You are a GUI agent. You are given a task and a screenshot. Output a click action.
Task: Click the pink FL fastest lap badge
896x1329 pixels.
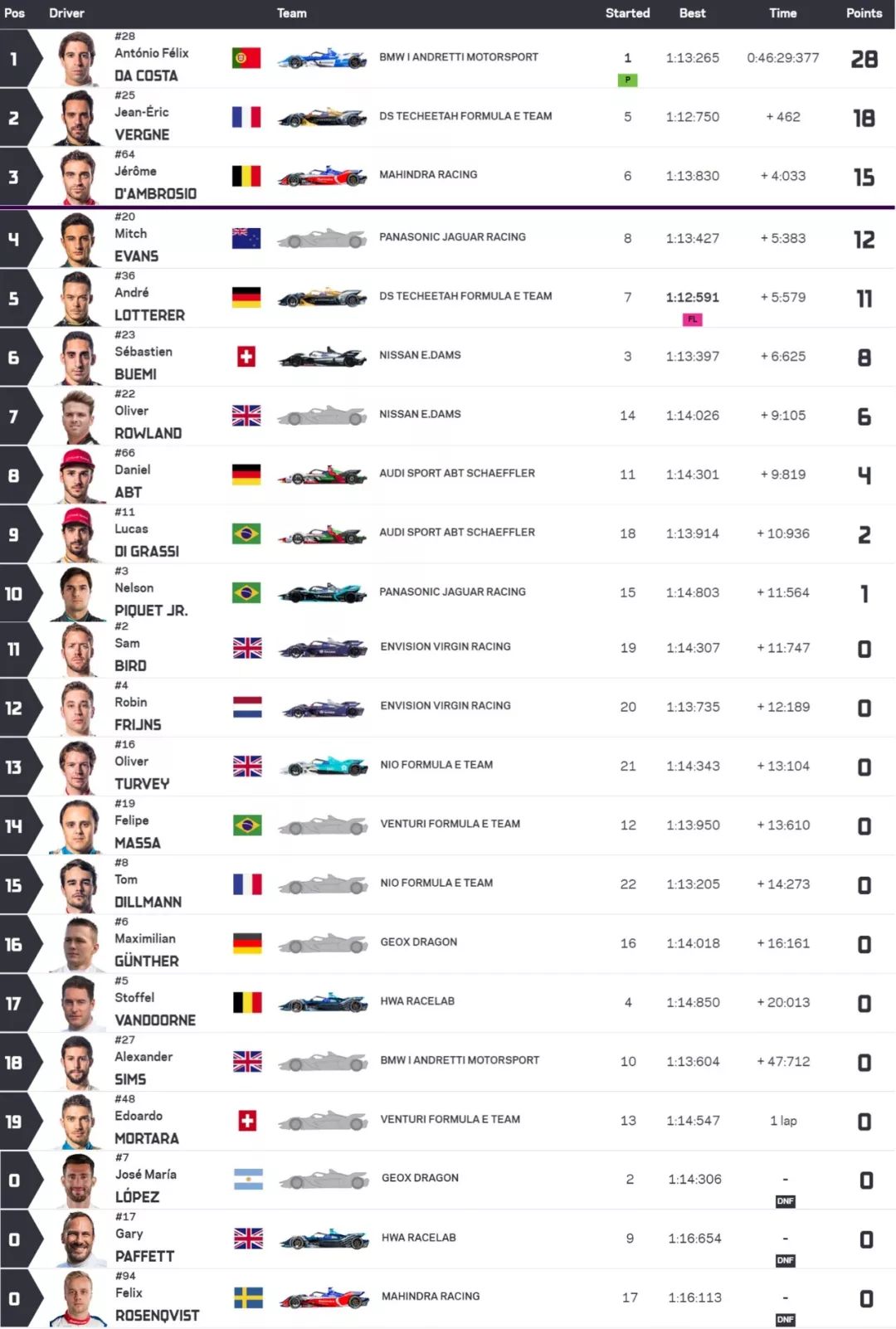(692, 319)
